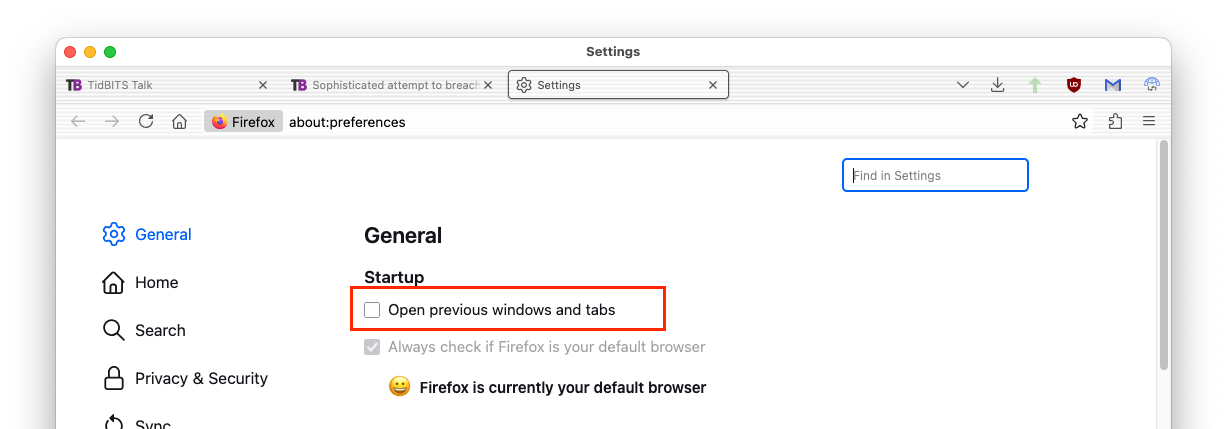The image size is (1227, 429).
Task: Reload the current page
Action: 146,121
